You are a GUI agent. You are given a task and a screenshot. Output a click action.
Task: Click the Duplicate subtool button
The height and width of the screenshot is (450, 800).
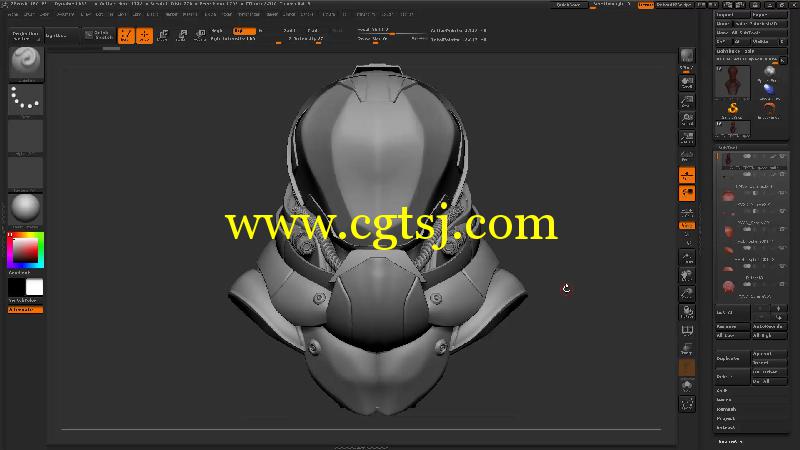(x=733, y=359)
